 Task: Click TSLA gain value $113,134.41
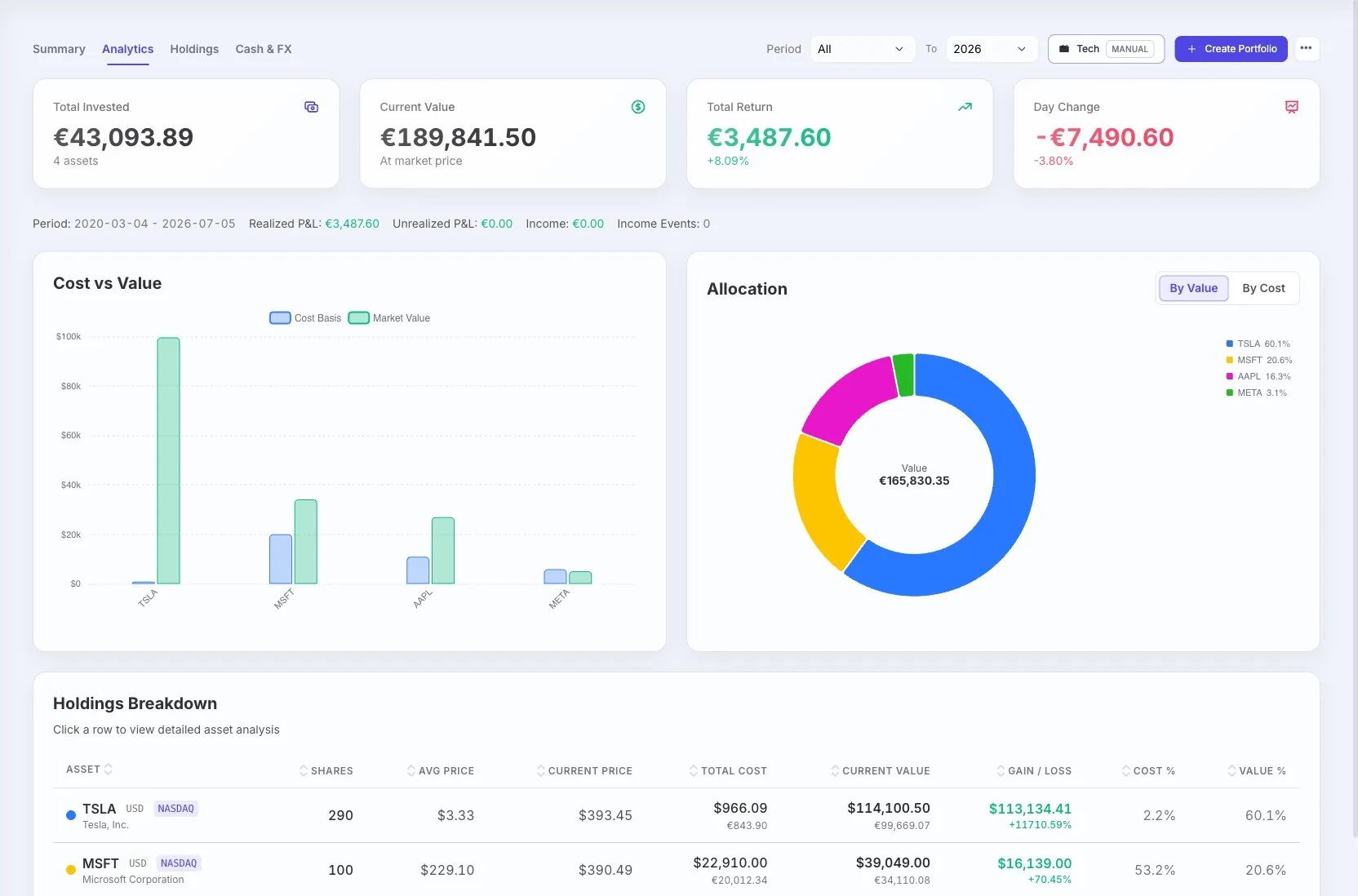tap(1030, 809)
